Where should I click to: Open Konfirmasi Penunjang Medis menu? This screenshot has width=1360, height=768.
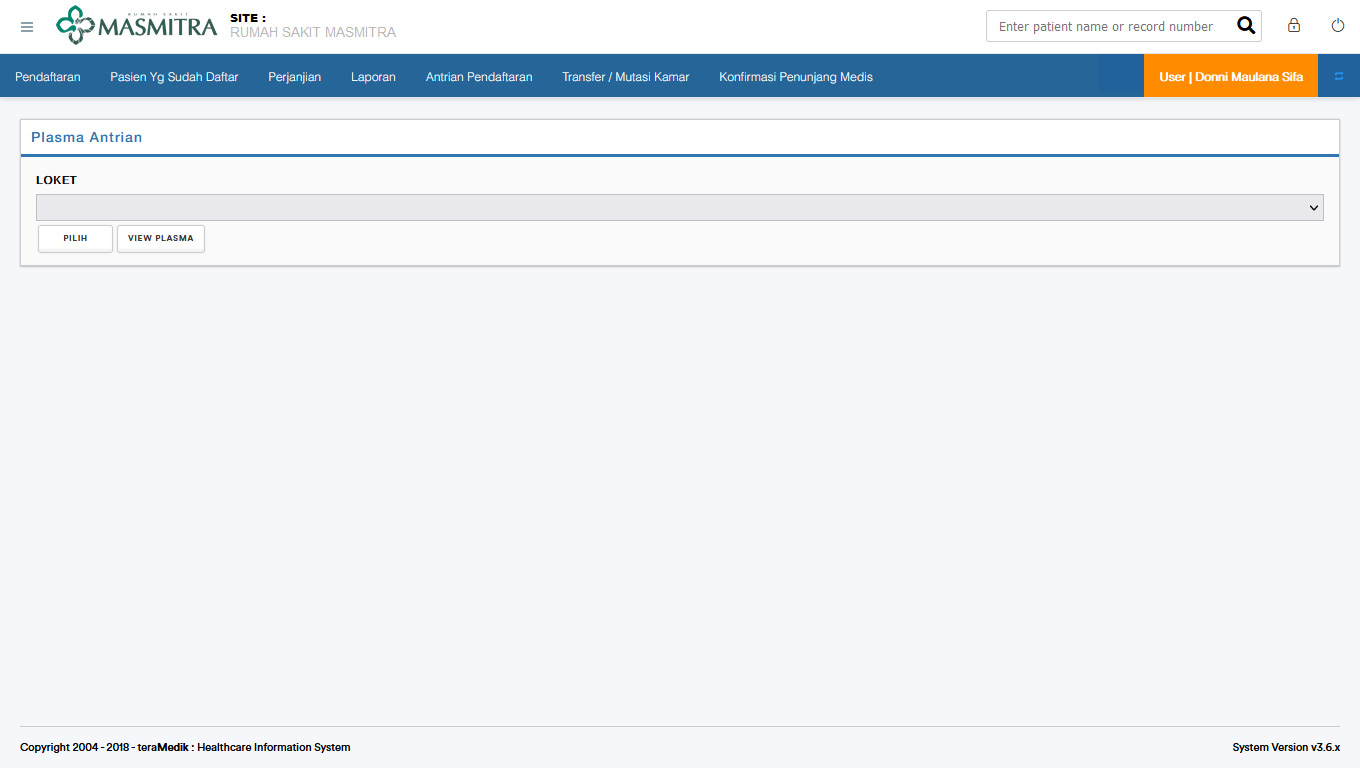tap(796, 76)
